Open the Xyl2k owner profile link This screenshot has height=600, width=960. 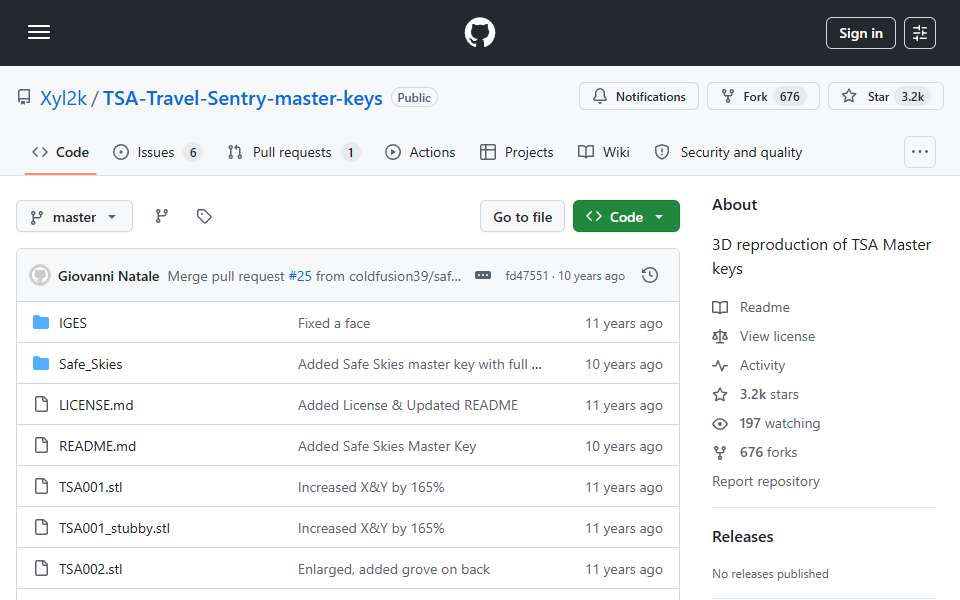point(63,98)
